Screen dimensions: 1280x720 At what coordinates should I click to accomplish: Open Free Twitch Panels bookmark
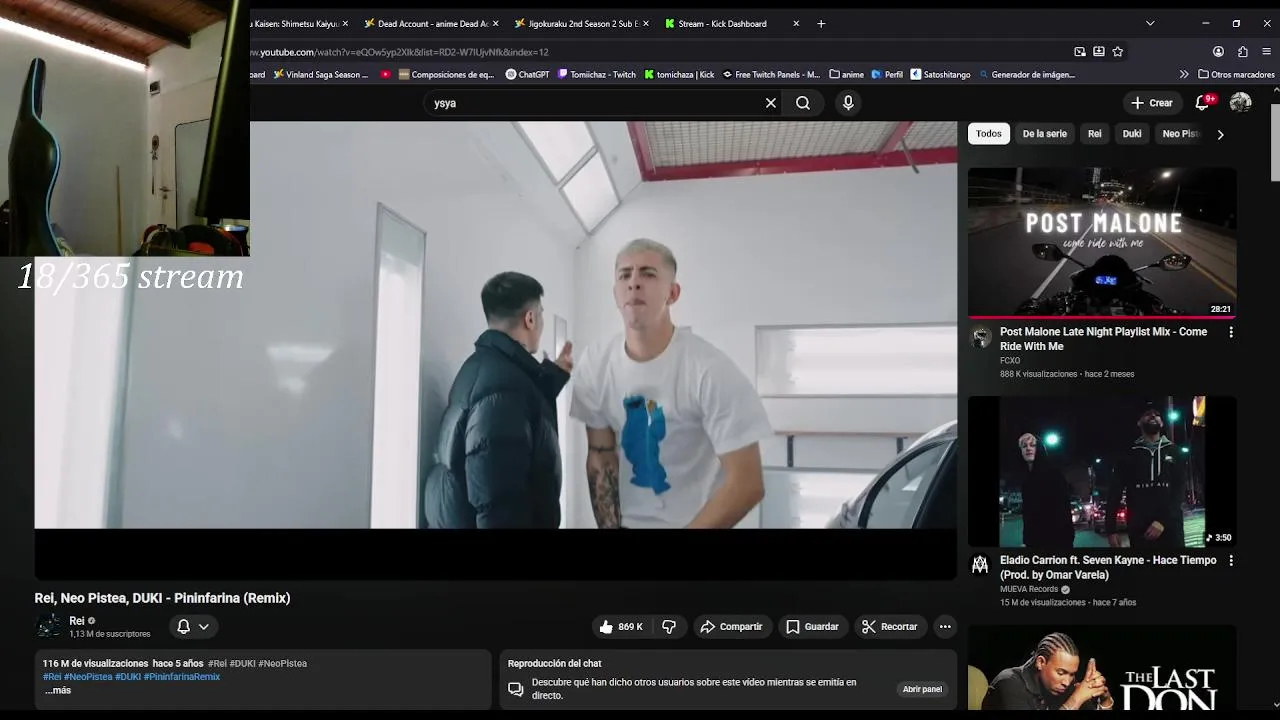pyautogui.click(x=771, y=75)
